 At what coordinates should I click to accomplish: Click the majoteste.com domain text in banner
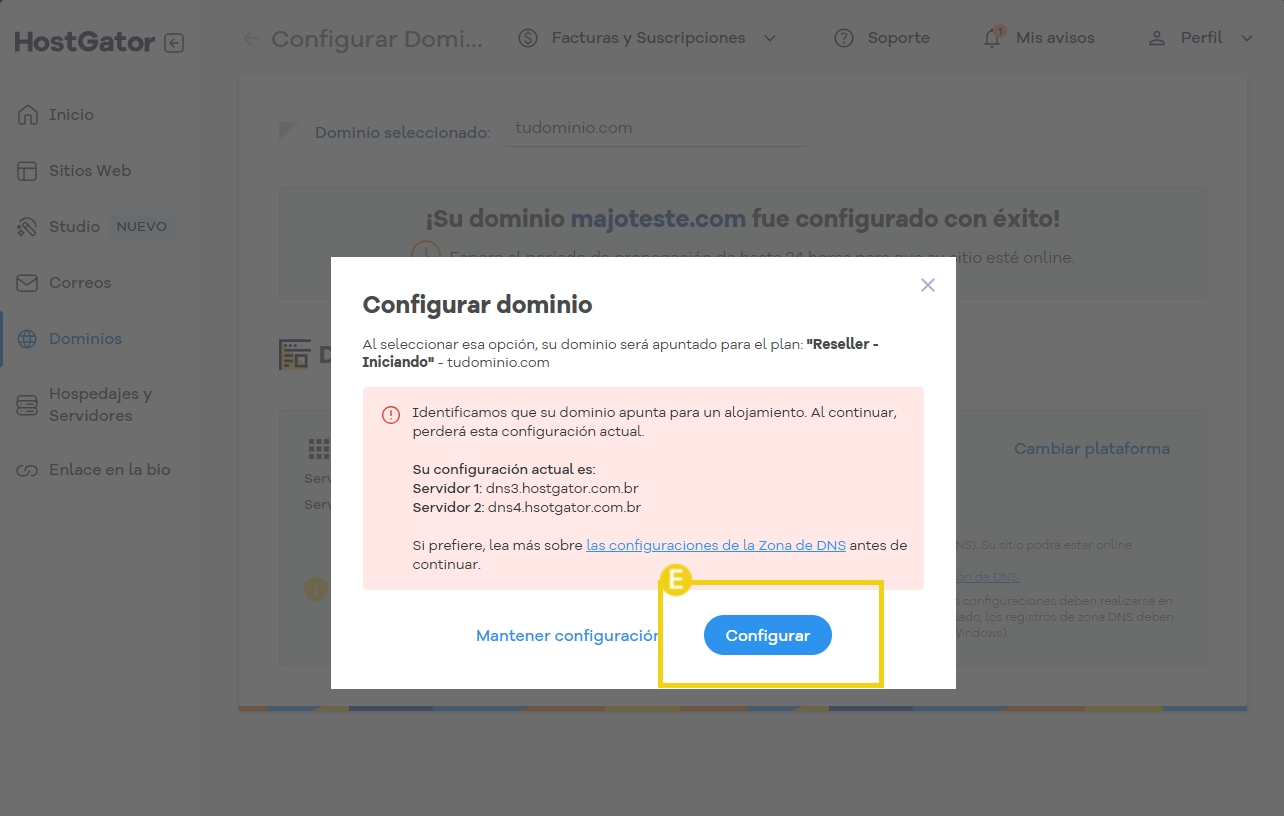(658, 219)
